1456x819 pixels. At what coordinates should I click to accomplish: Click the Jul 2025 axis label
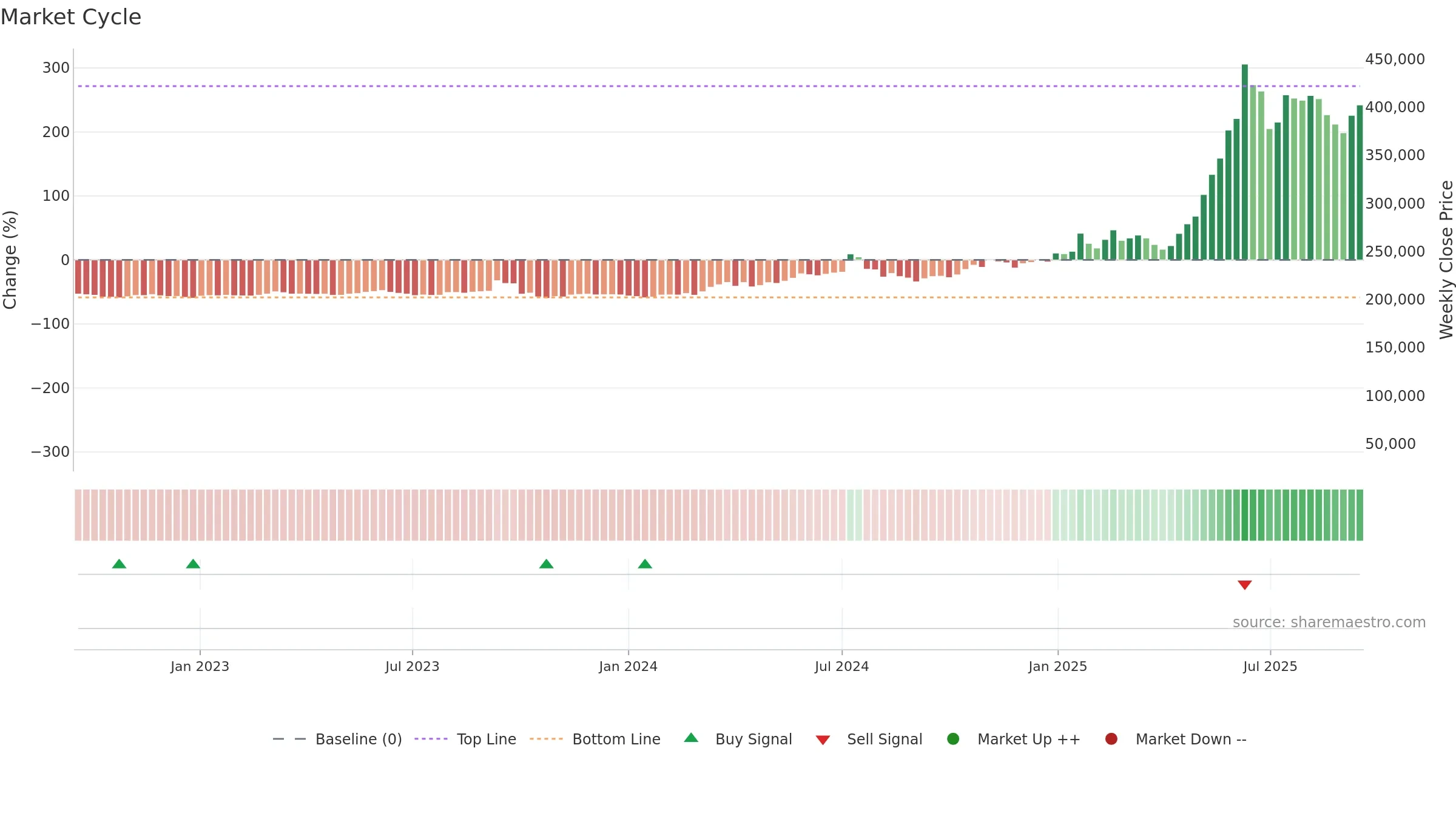(1270, 667)
